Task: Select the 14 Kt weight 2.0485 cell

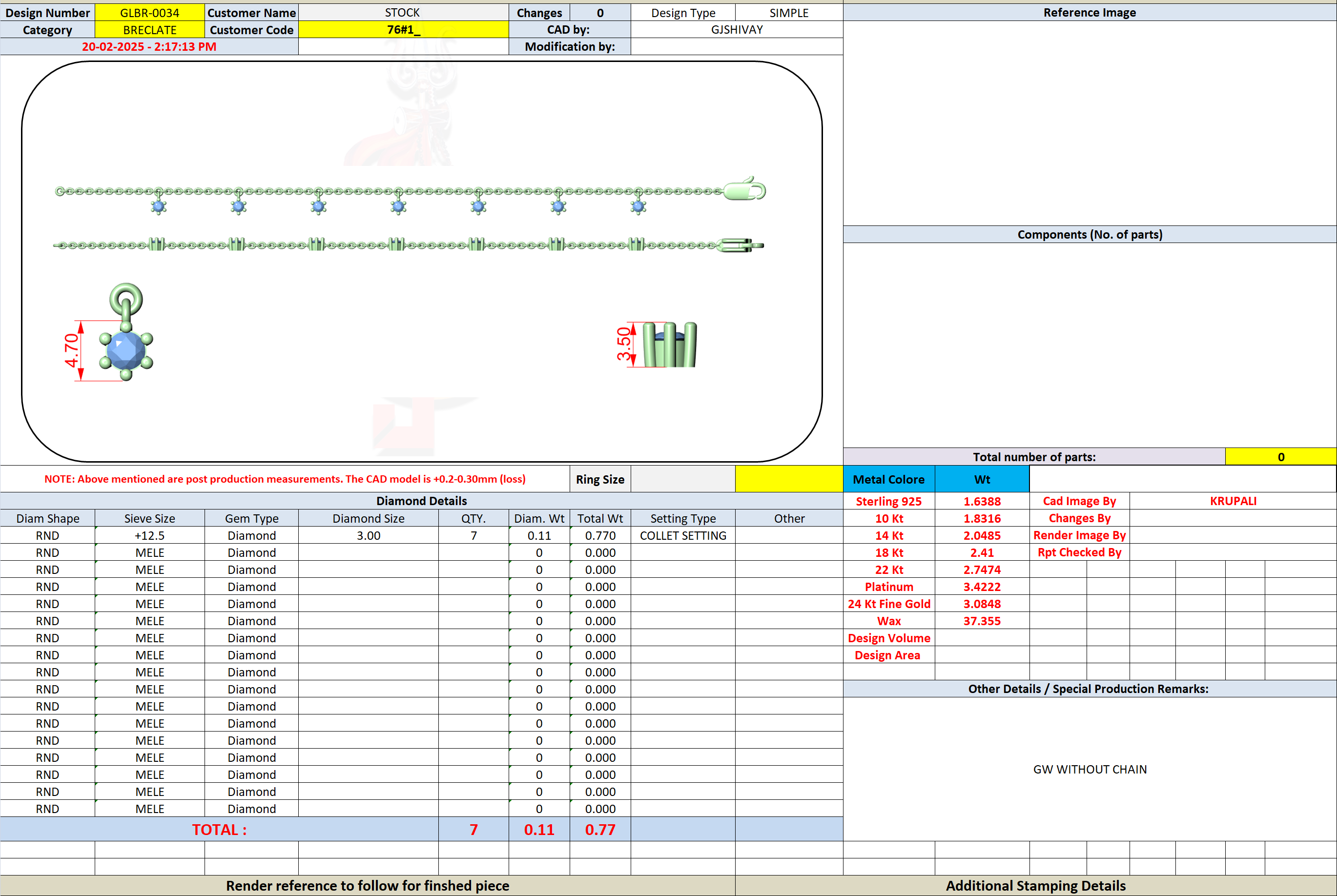Action: 982,535
